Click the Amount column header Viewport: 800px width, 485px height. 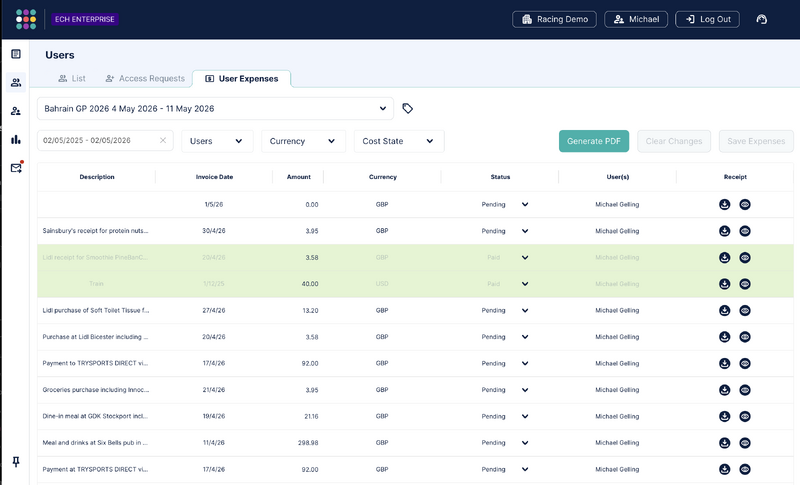[x=298, y=177]
